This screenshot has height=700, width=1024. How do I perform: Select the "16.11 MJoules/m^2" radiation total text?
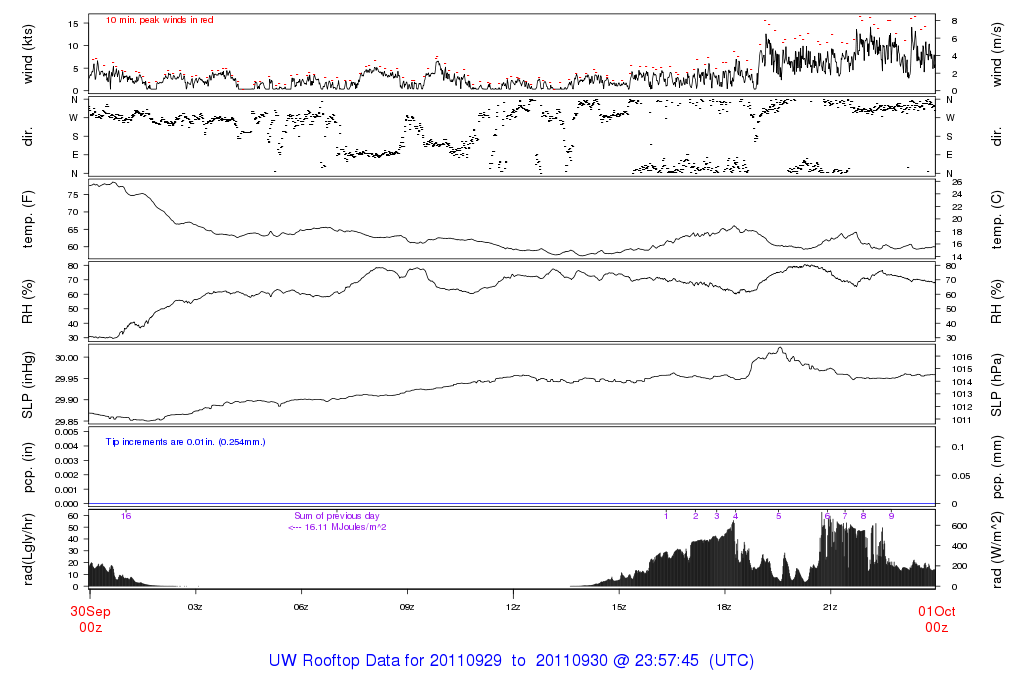(337, 527)
